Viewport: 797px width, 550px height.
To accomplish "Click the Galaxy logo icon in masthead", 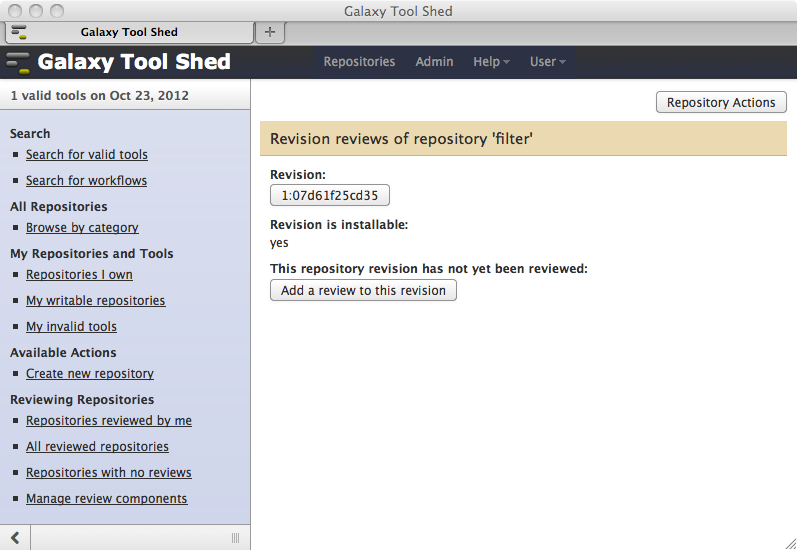I will (18, 63).
